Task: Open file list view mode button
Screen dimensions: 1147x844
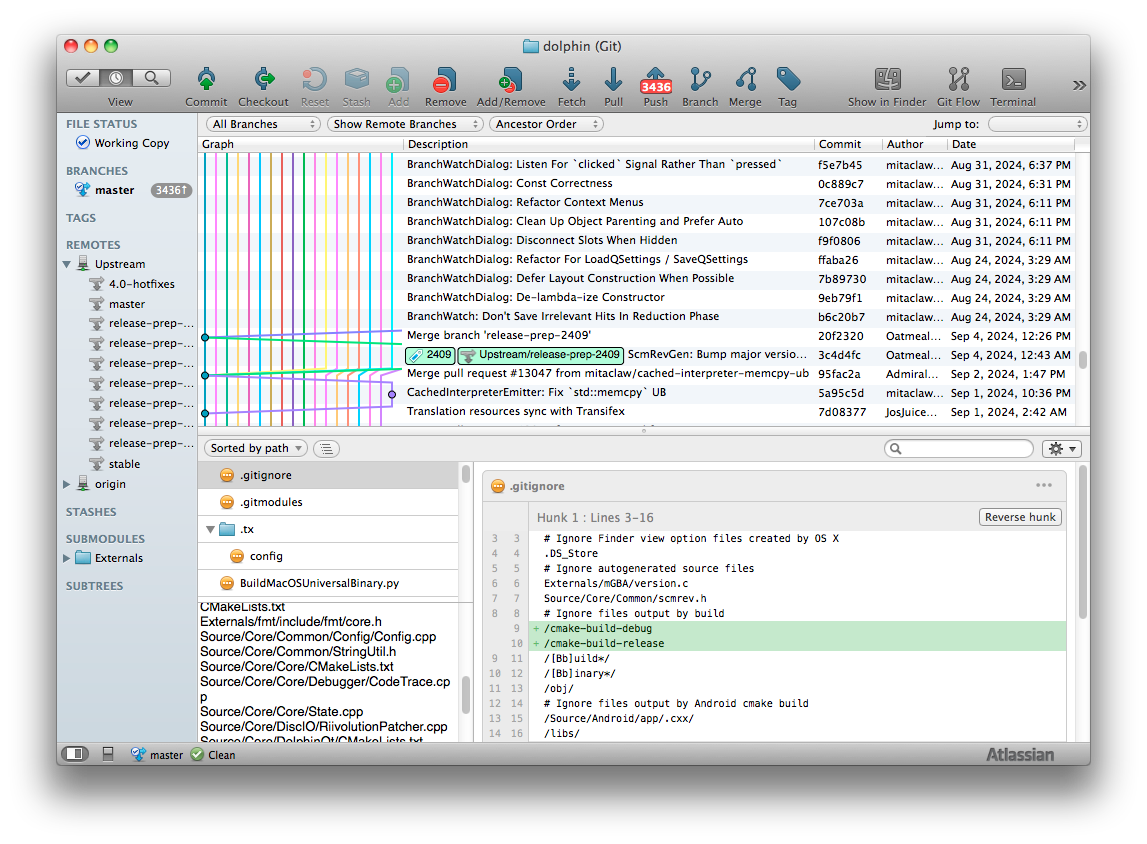Action: (x=326, y=449)
